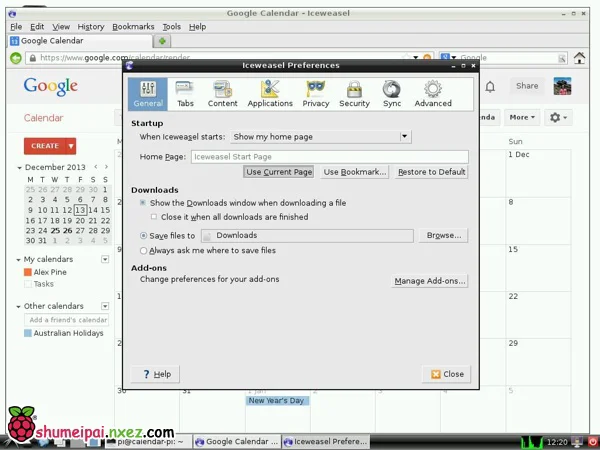Open the File menu

pos(16,27)
